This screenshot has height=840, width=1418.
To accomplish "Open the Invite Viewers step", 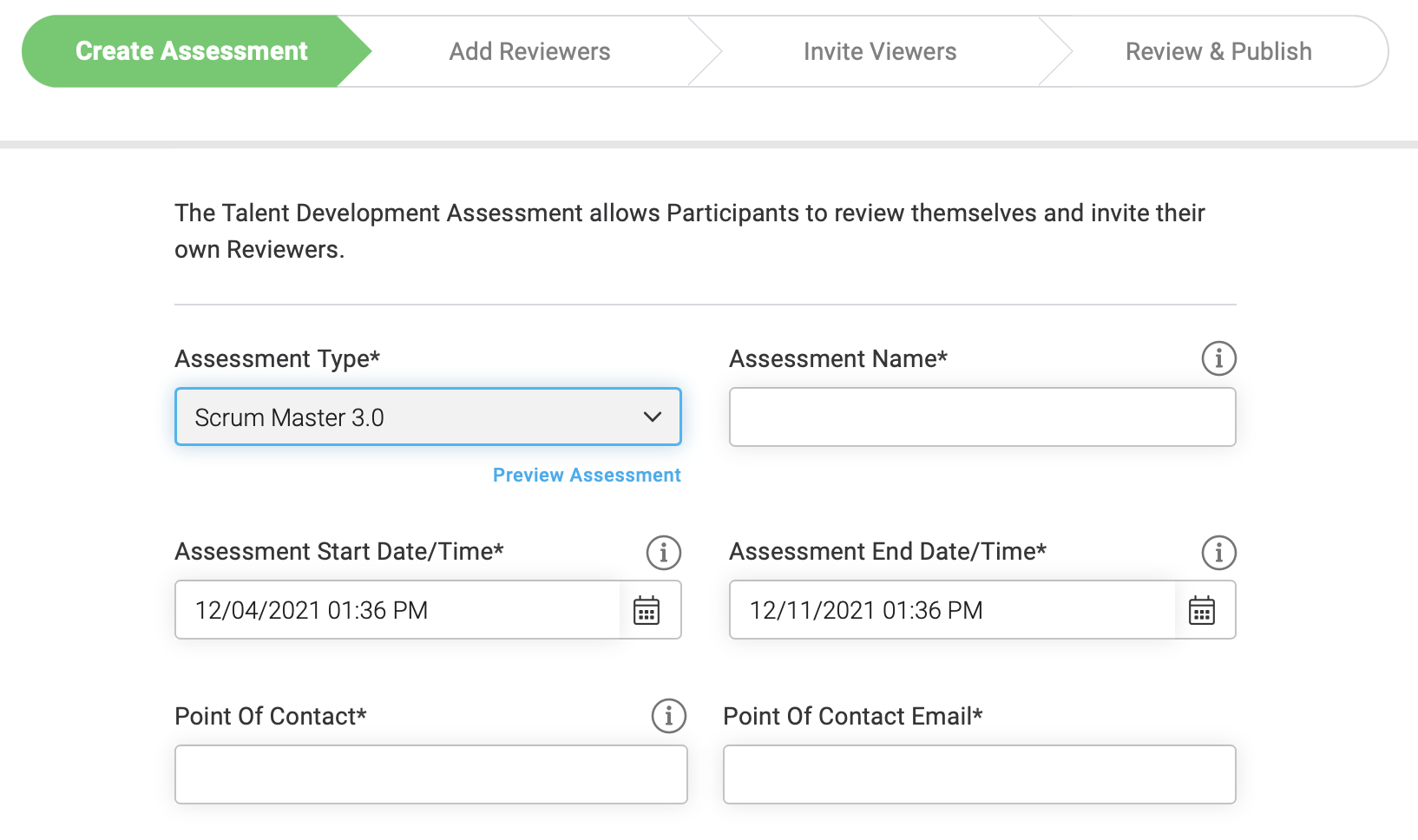I will click(880, 51).
